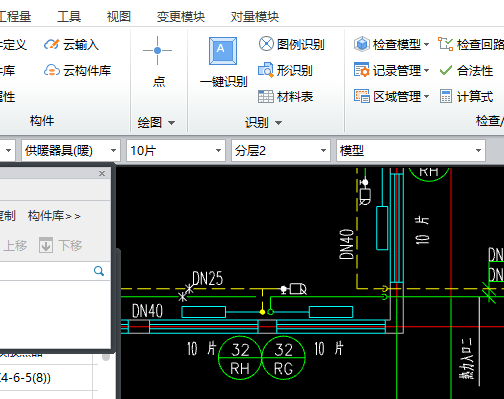This screenshot has width=504, height=399.
Task: Click the vertical 热力入口 label
Action: tap(466, 359)
